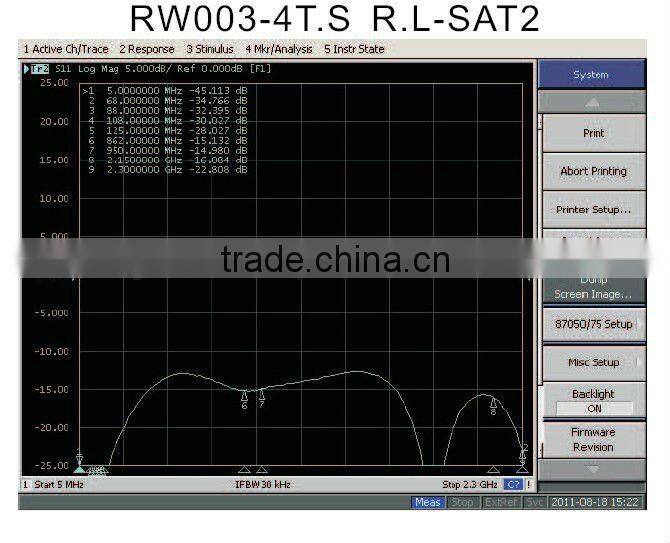Click the C? correction status indicator
Image resolution: width=670 pixels, height=543 pixels.
click(513, 484)
